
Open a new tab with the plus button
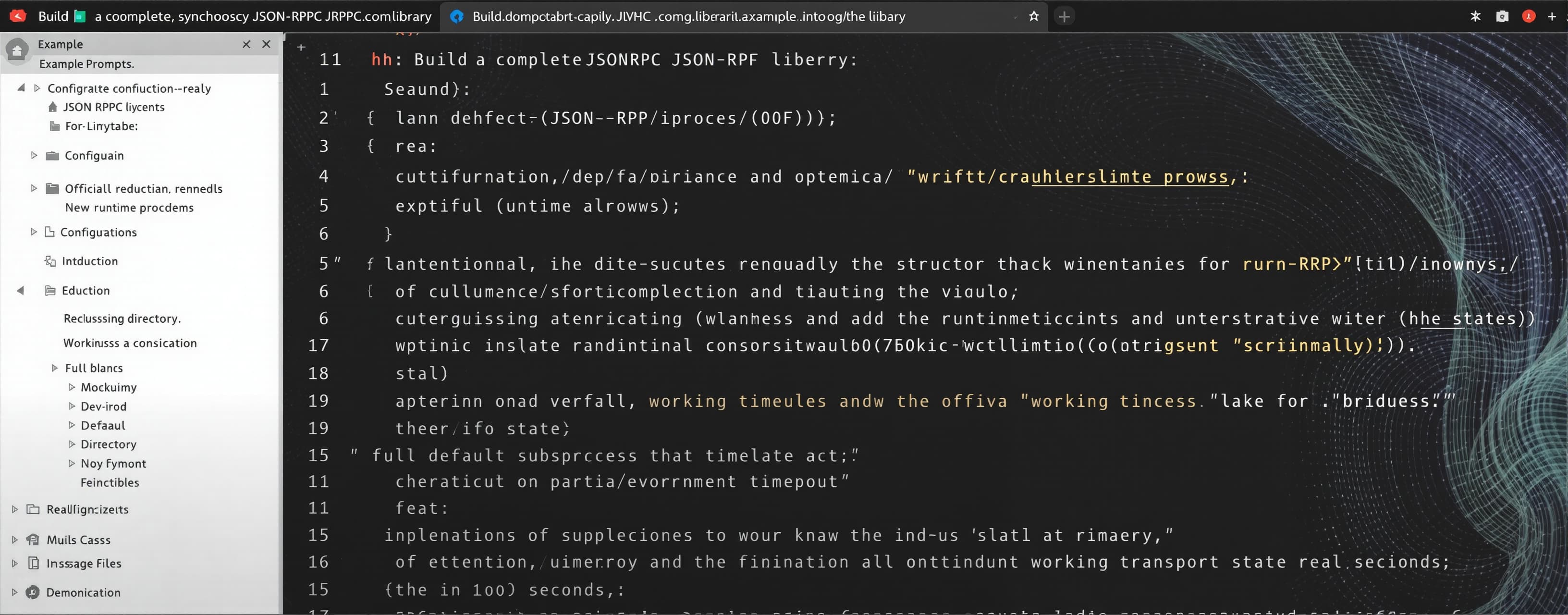click(1064, 16)
